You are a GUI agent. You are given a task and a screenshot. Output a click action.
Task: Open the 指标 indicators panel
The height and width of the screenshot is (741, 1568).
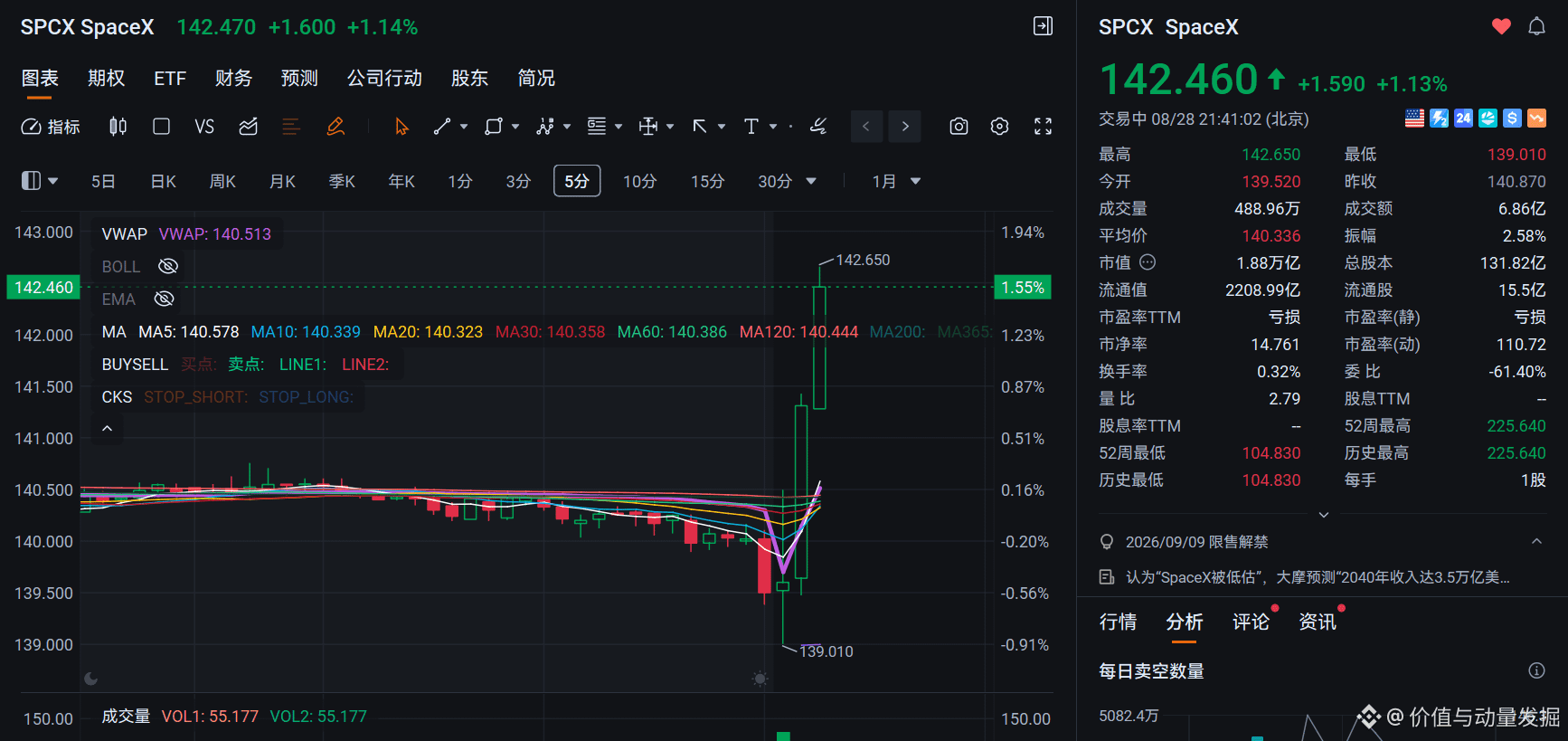point(51,127)
